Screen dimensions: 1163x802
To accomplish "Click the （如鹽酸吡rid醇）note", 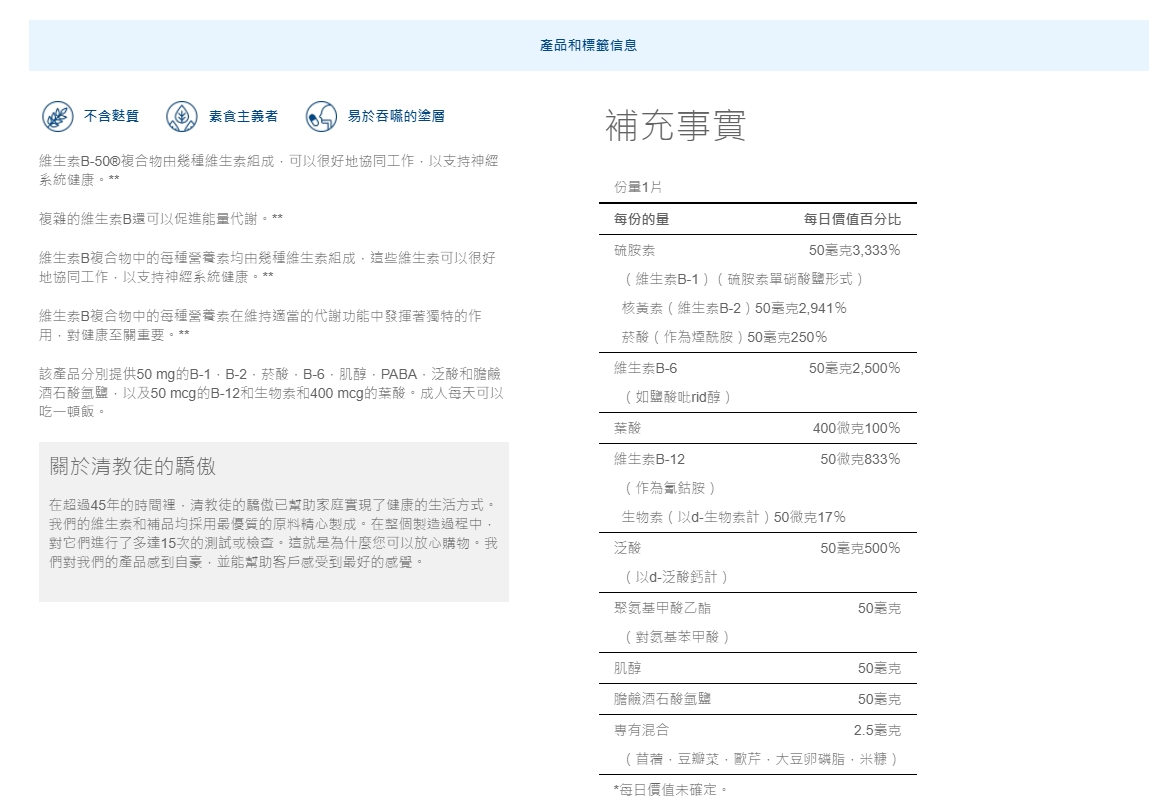I will [676, 397].
